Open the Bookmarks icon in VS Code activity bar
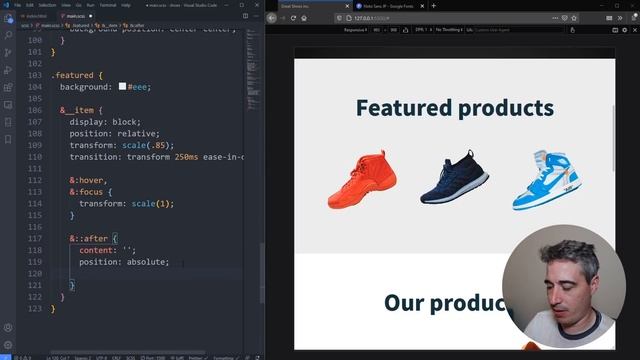640x360 pixels. [8, 140]
